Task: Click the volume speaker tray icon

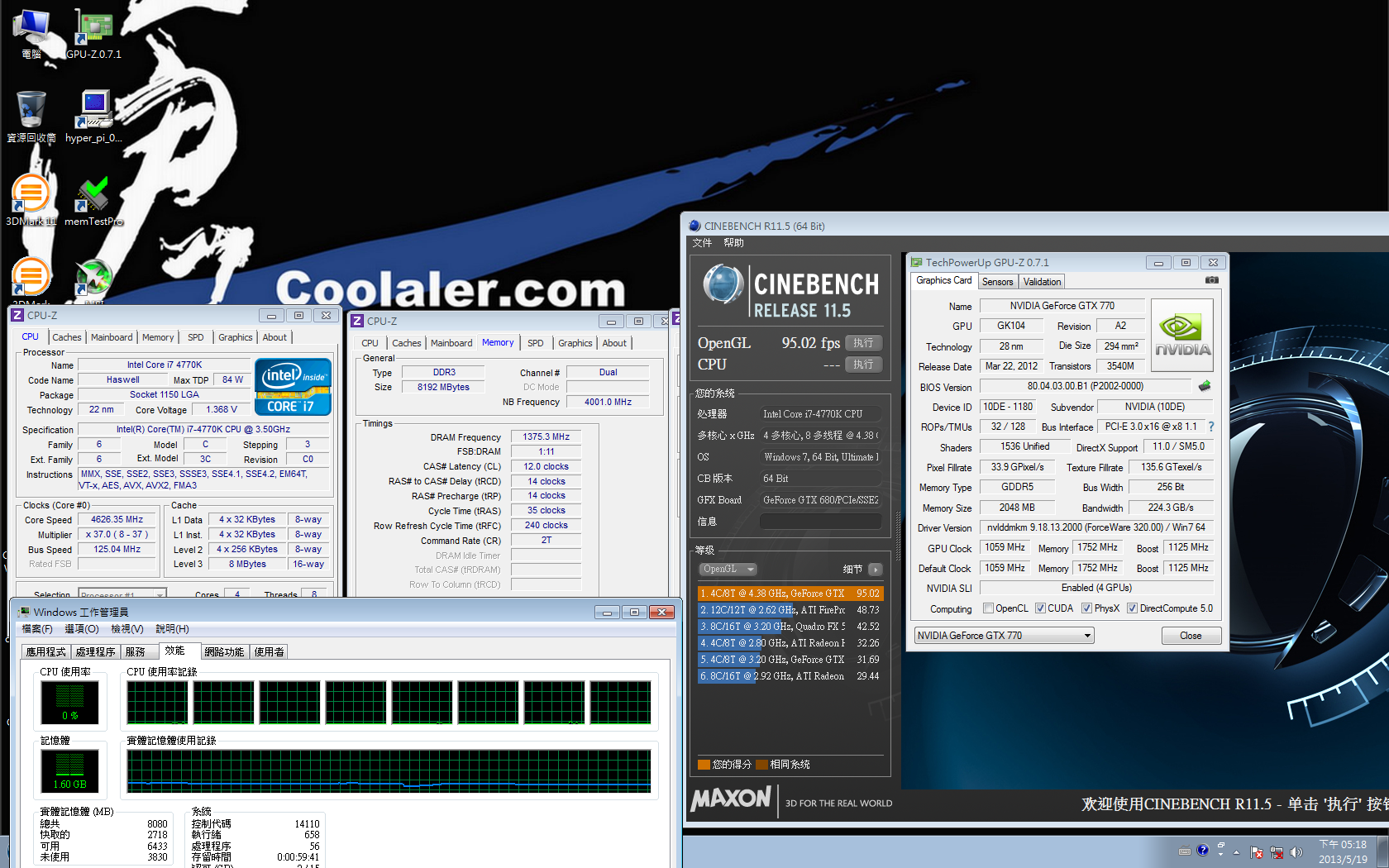Action: coord(1296,852)
